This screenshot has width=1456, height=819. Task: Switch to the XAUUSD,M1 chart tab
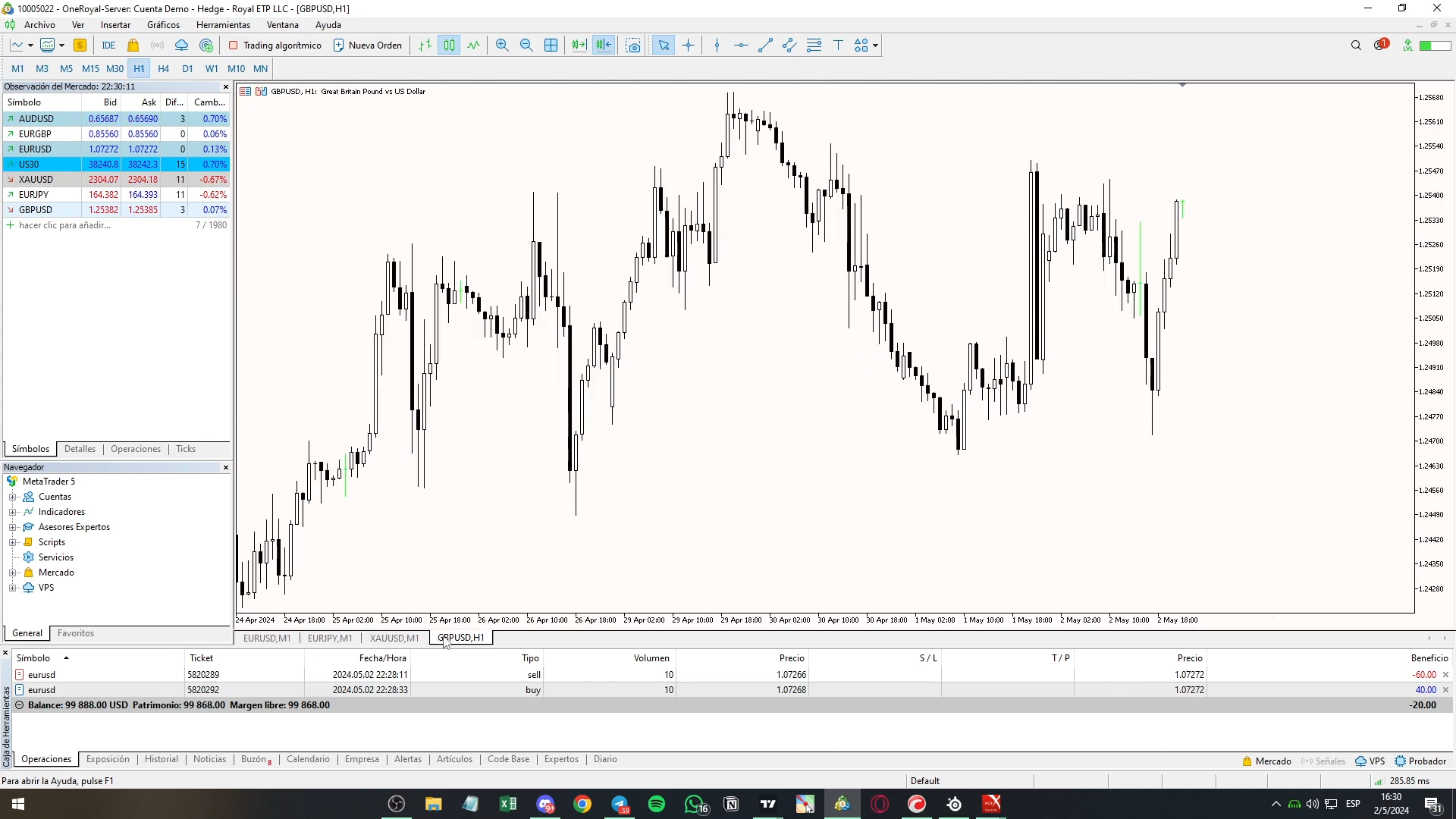click(394, 638)
